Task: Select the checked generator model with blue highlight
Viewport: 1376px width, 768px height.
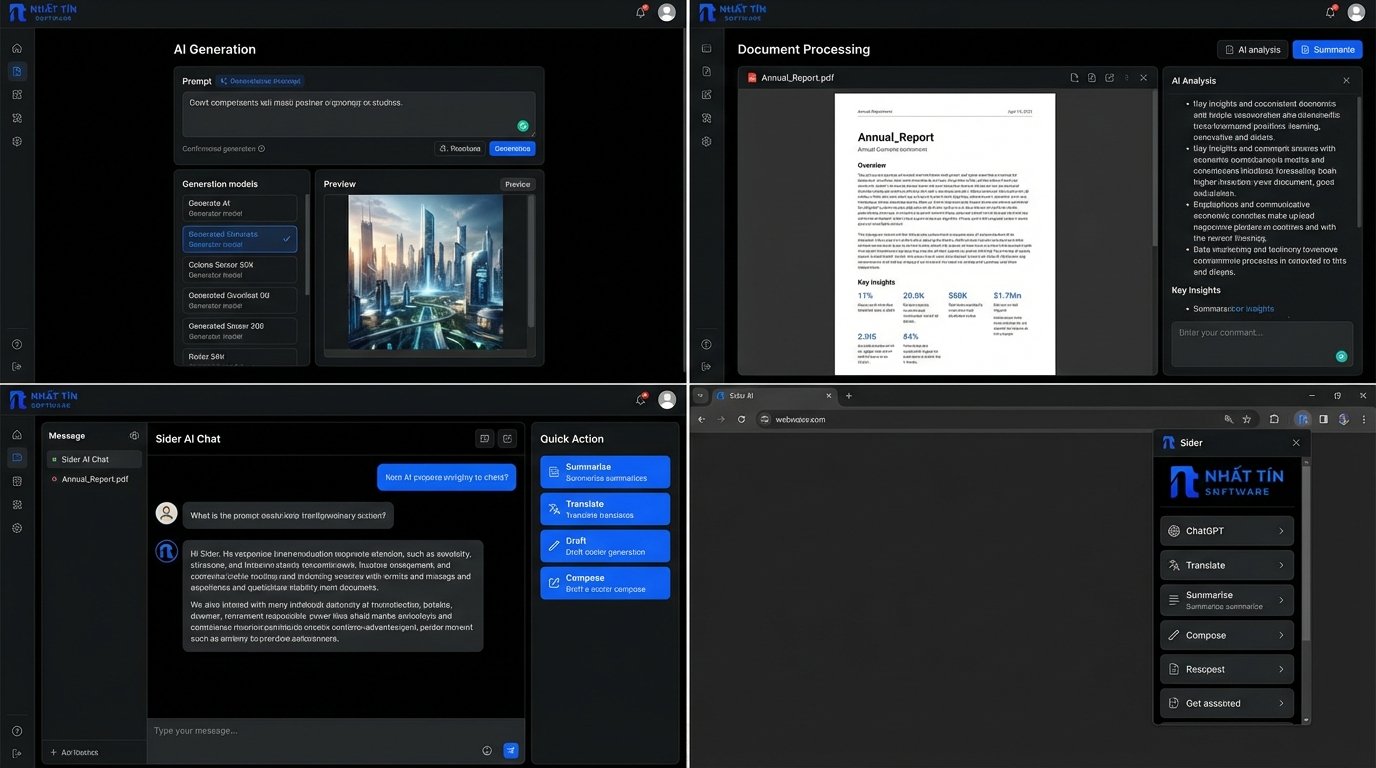Action: [240, 239]
